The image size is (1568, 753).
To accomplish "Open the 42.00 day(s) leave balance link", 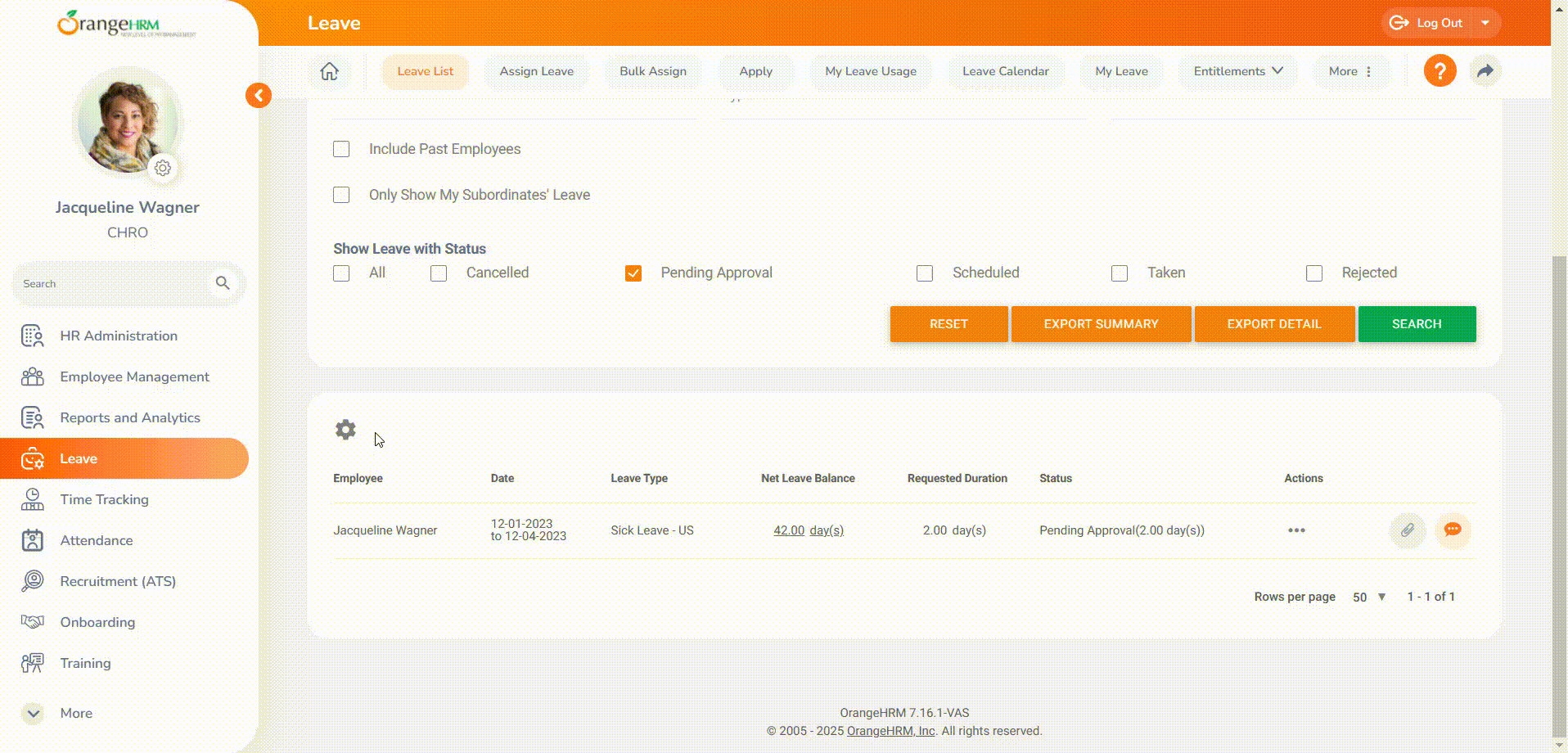I will pos(809,530).
